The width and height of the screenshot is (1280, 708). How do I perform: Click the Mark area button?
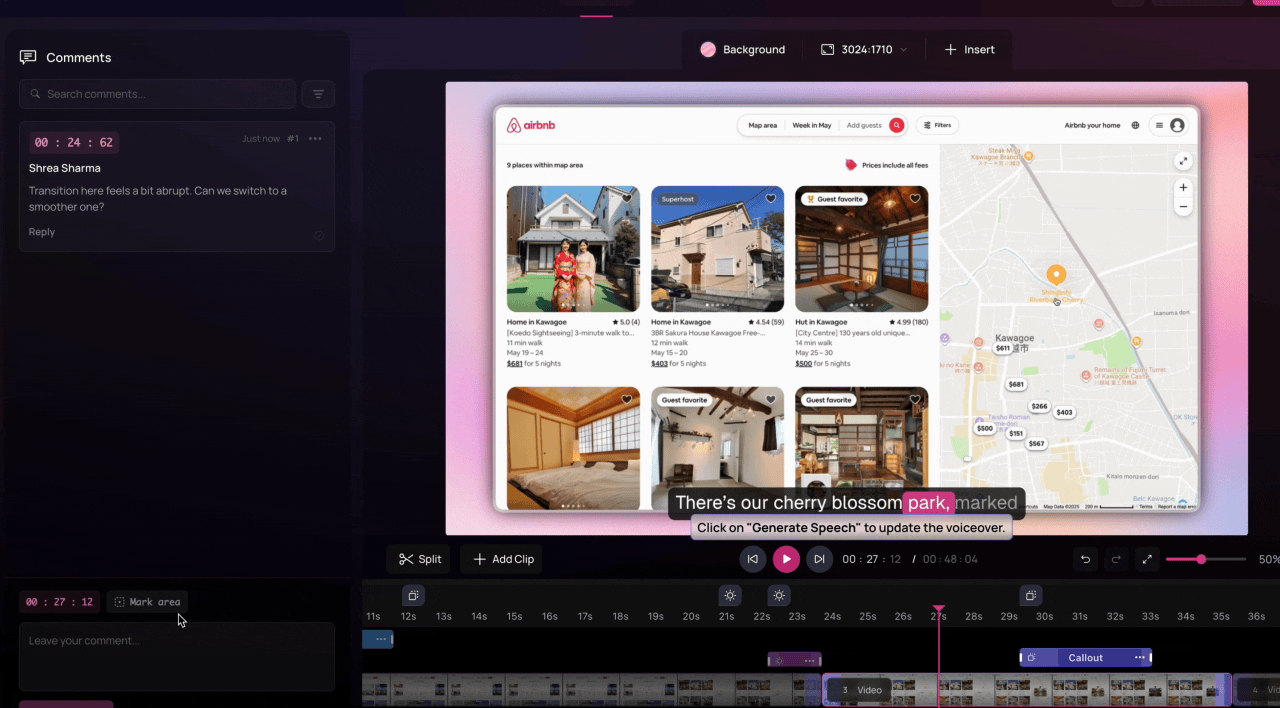pyautogui.click(x=147, y=602)
